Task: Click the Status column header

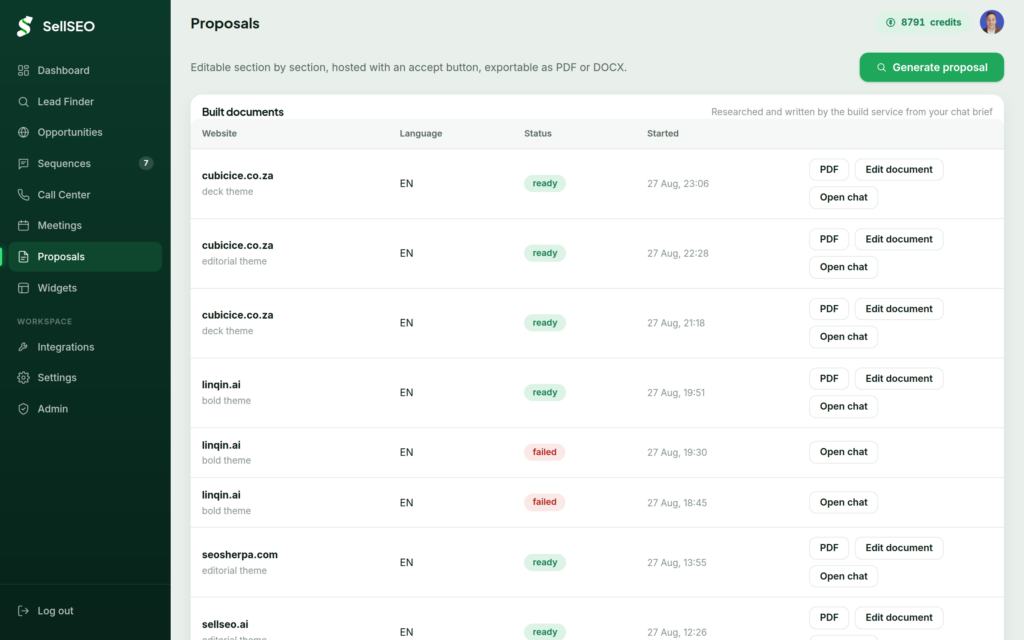Action: click(x=537, y=133)
